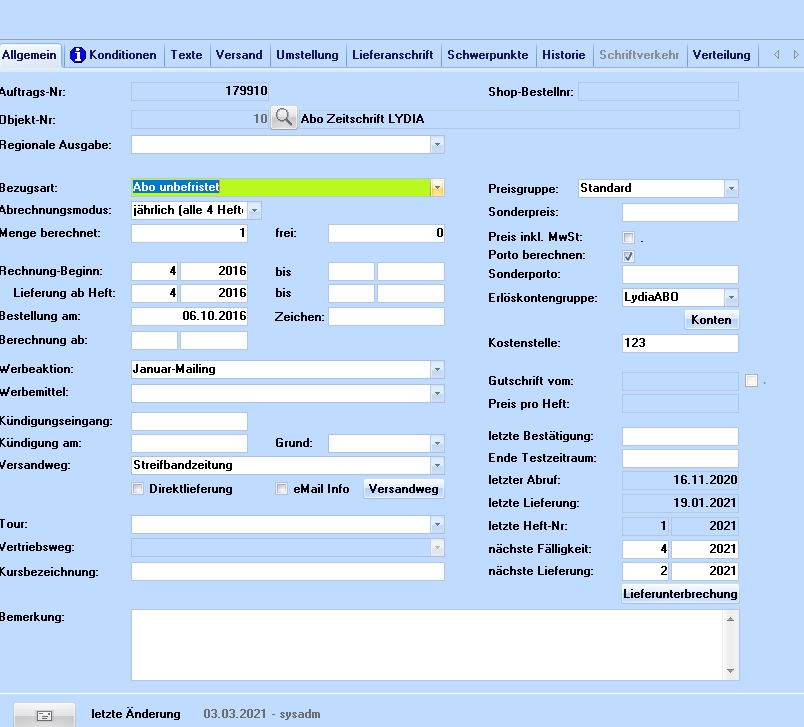Click the letzte Änderung date 03.03.2021 - sysadm
Viewport: 804px width, 727px height.
point(262,714)
